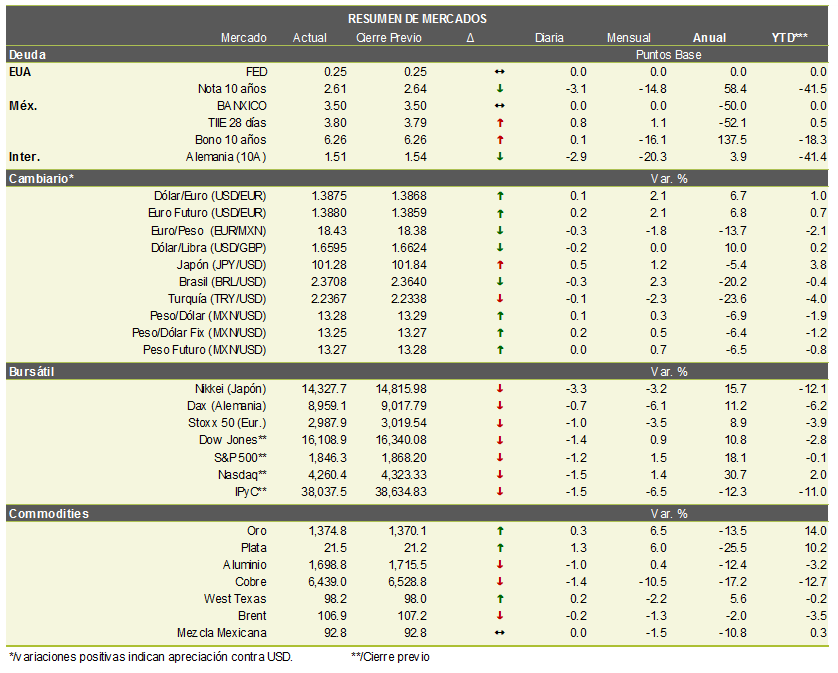The image size is (838, 673).
Task: Click the Oro YTD value 14.0
Action: coord(815,531)
